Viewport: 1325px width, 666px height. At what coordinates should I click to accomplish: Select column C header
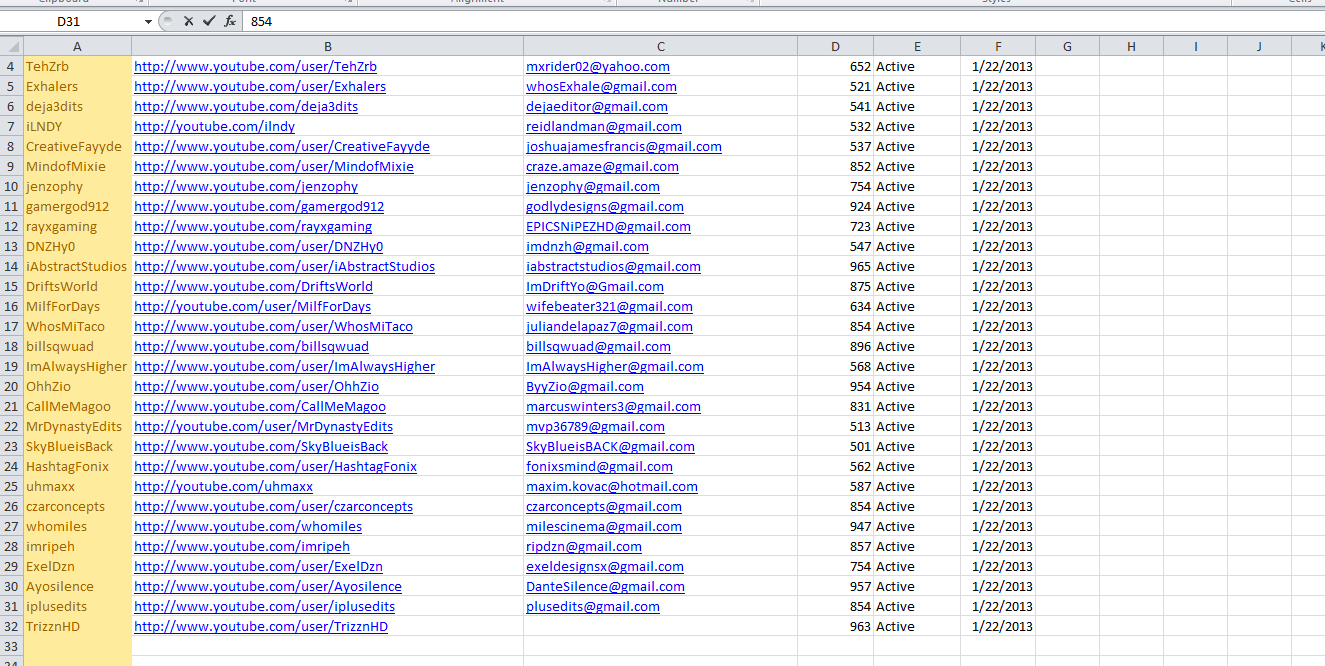[660, 46]
